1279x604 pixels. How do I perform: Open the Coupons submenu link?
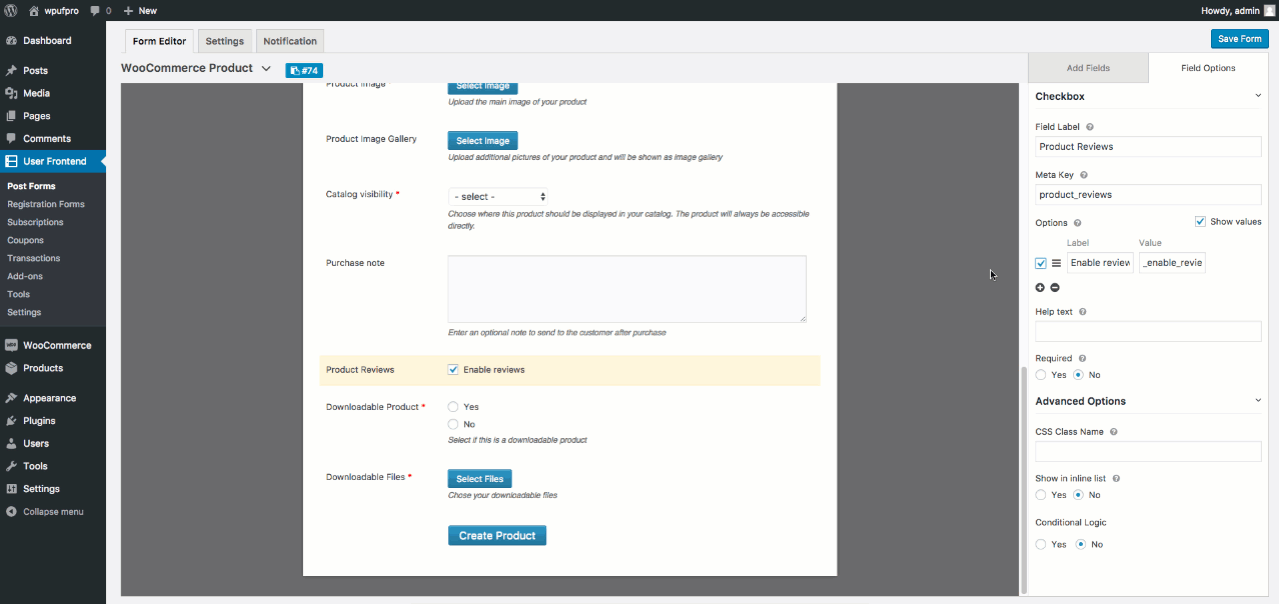point(26,240)
